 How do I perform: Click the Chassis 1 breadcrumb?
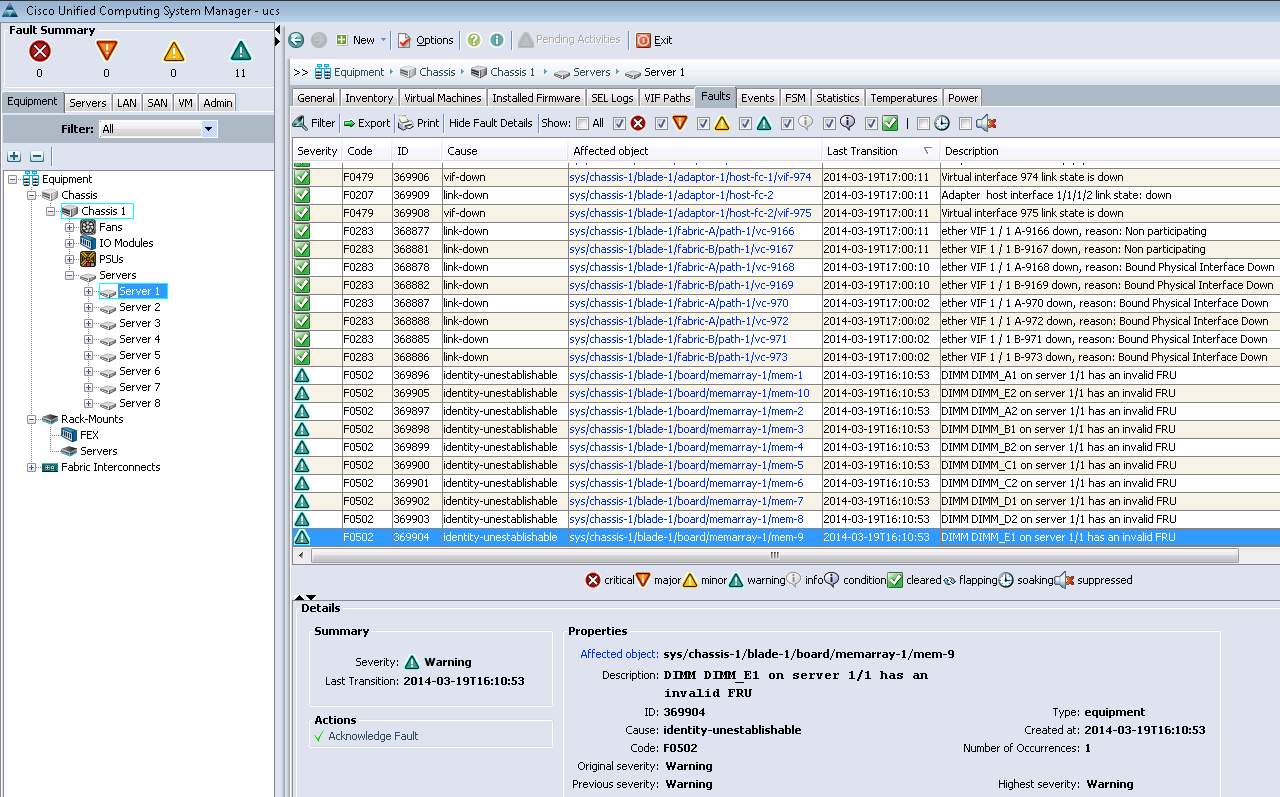512,72
